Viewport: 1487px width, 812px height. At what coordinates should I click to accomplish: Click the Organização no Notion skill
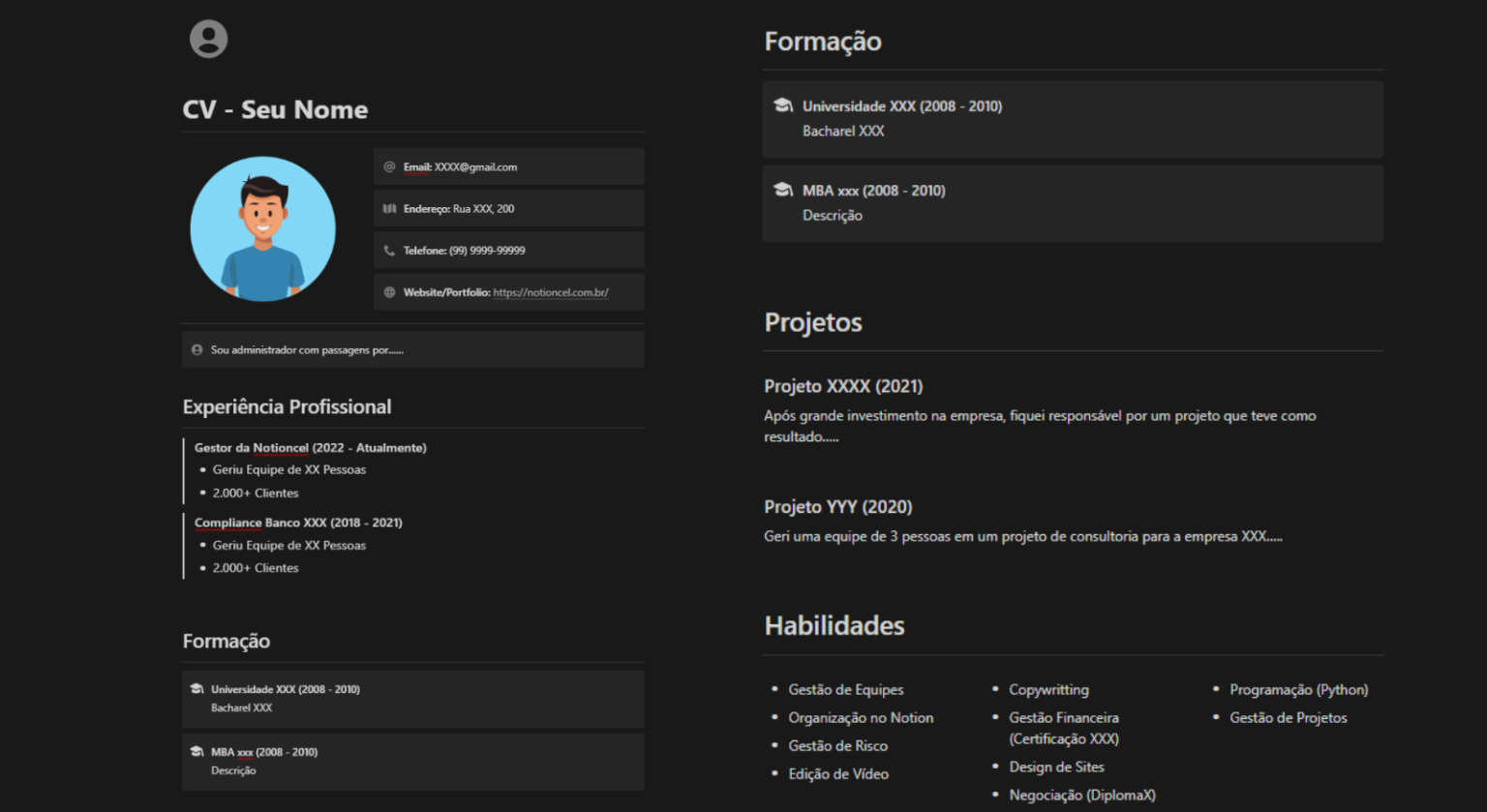pos(861,717)
